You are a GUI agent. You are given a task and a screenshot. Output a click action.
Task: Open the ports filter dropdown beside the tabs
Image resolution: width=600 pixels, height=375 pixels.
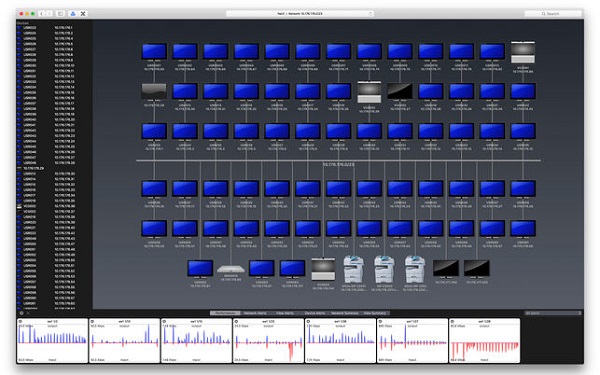pyautogui.click(x=553, y=313)
